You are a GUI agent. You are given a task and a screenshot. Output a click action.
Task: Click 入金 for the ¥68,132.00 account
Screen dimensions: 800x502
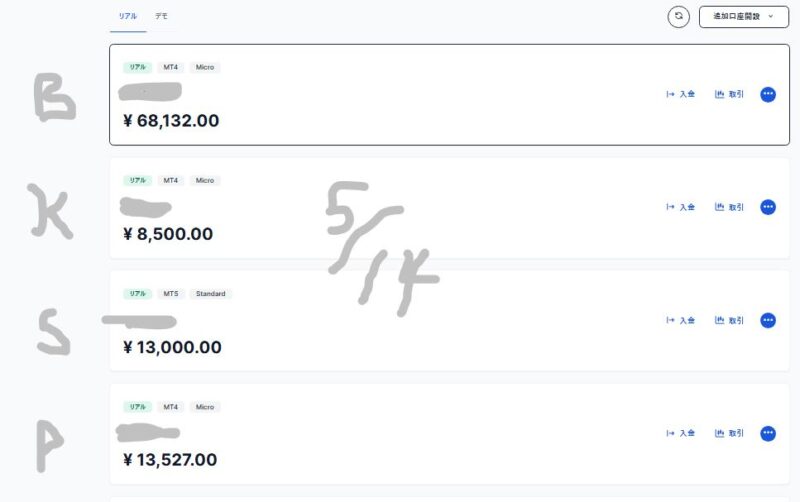click(681, 94)
